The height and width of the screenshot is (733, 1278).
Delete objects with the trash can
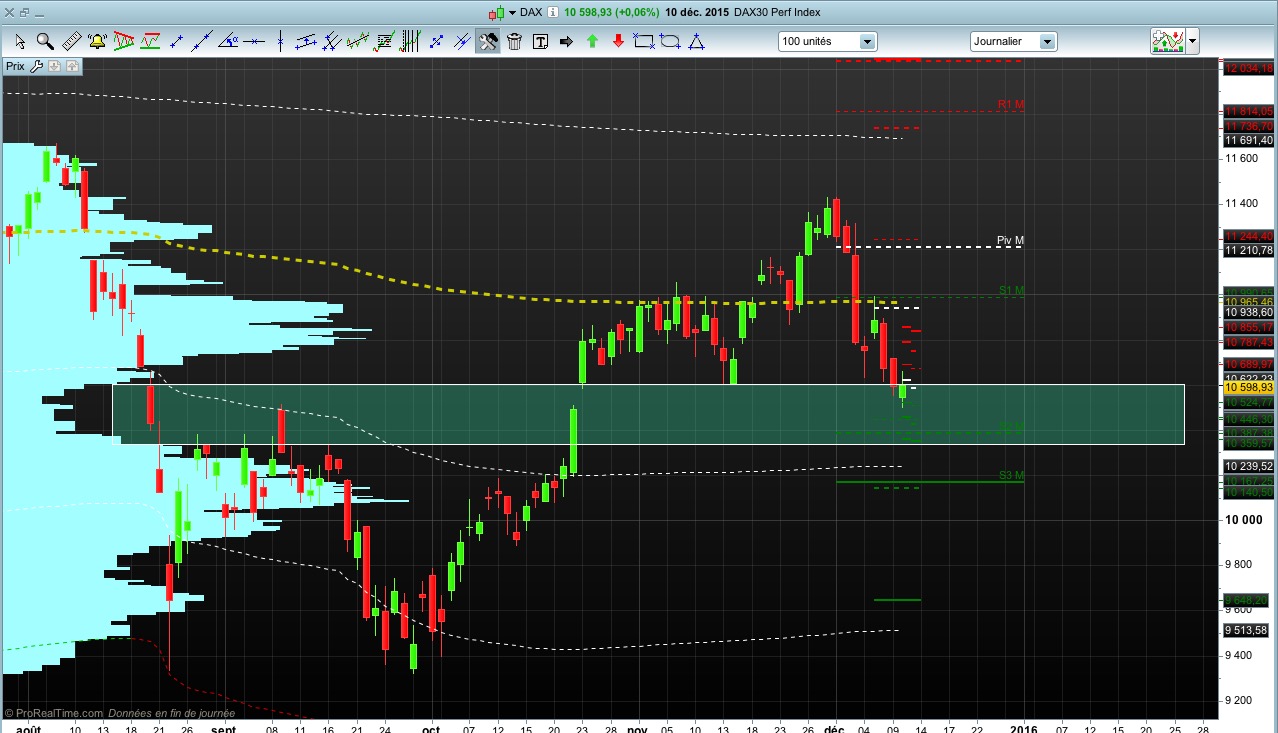[514, 41]
